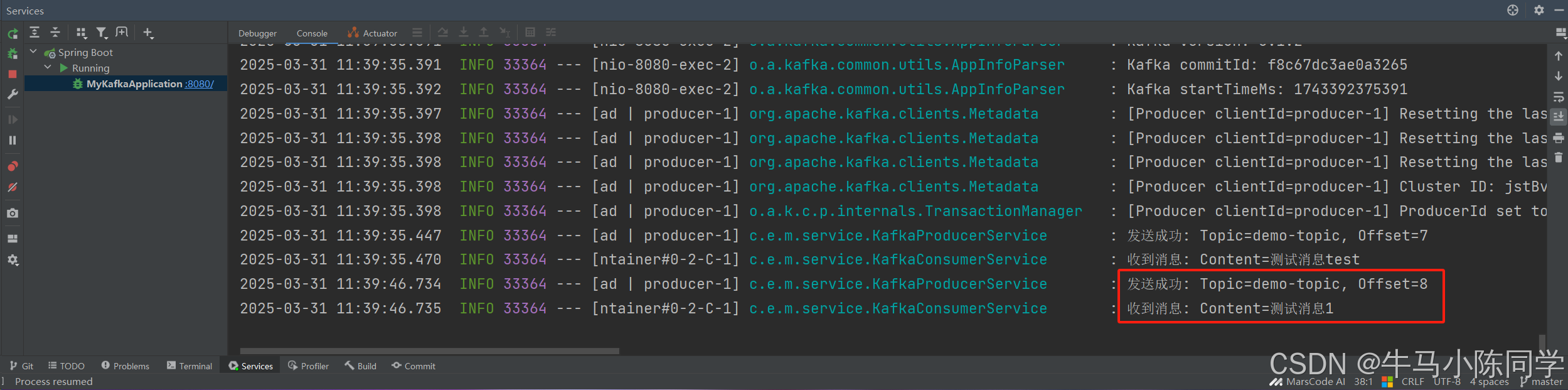Switch to the Debugger tab
The height and width of the screenshot is (390, 1568).
(x=257, y=33)
